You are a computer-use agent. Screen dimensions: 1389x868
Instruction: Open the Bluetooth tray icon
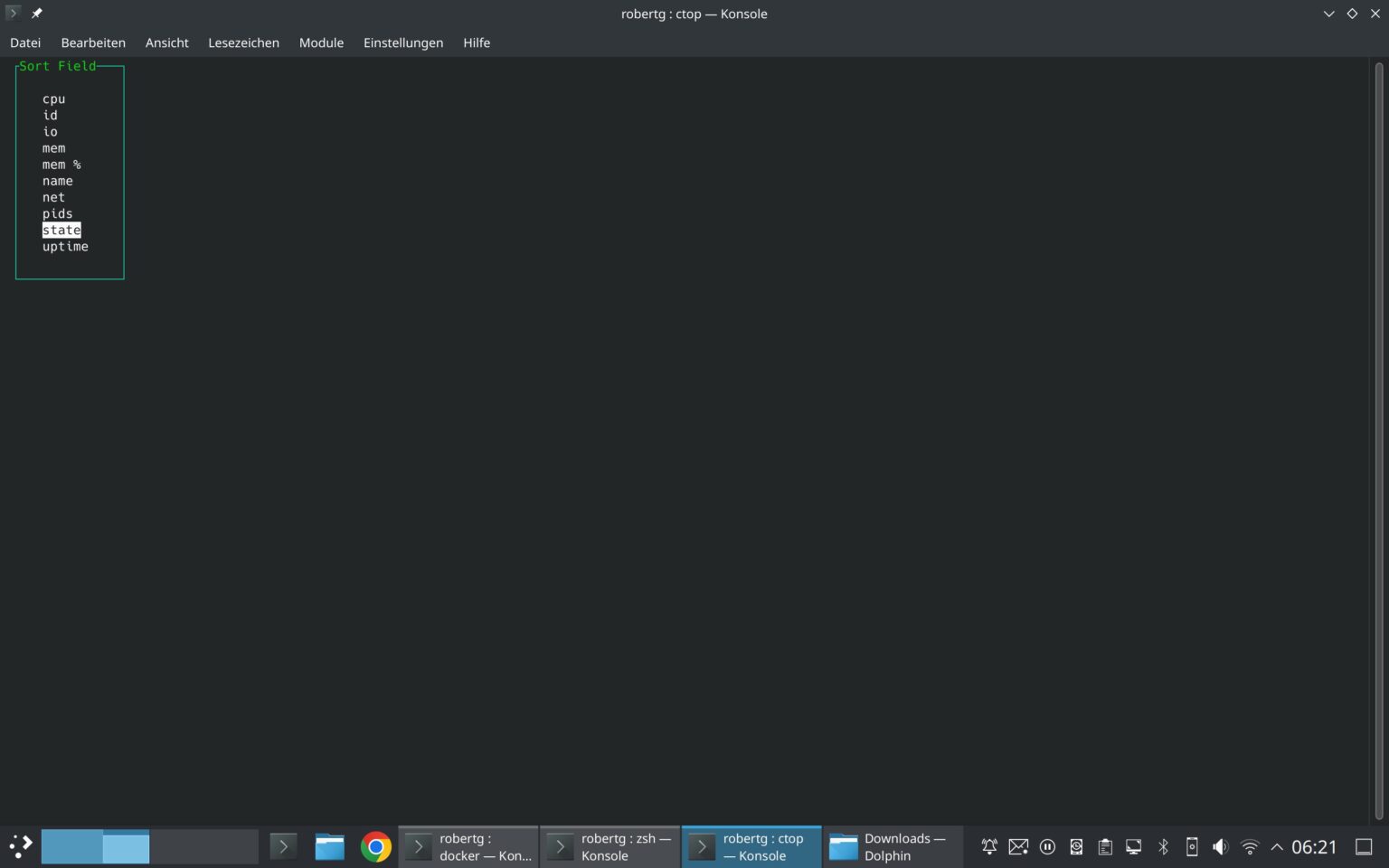coord(1163,847)
